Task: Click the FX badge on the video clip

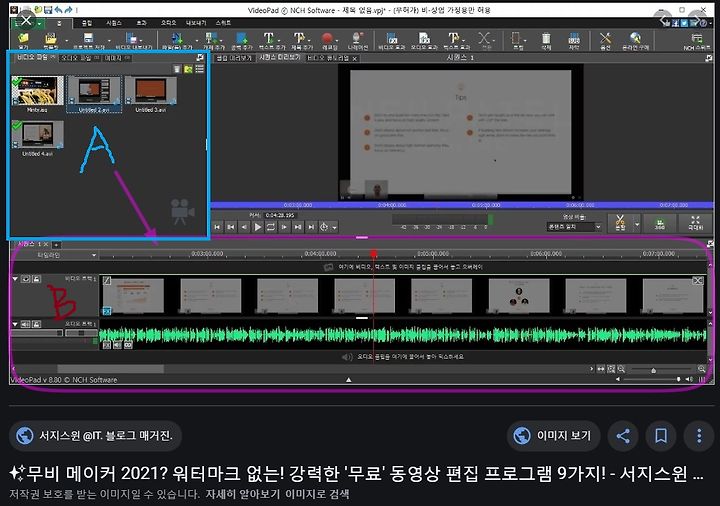Action: 107,311
